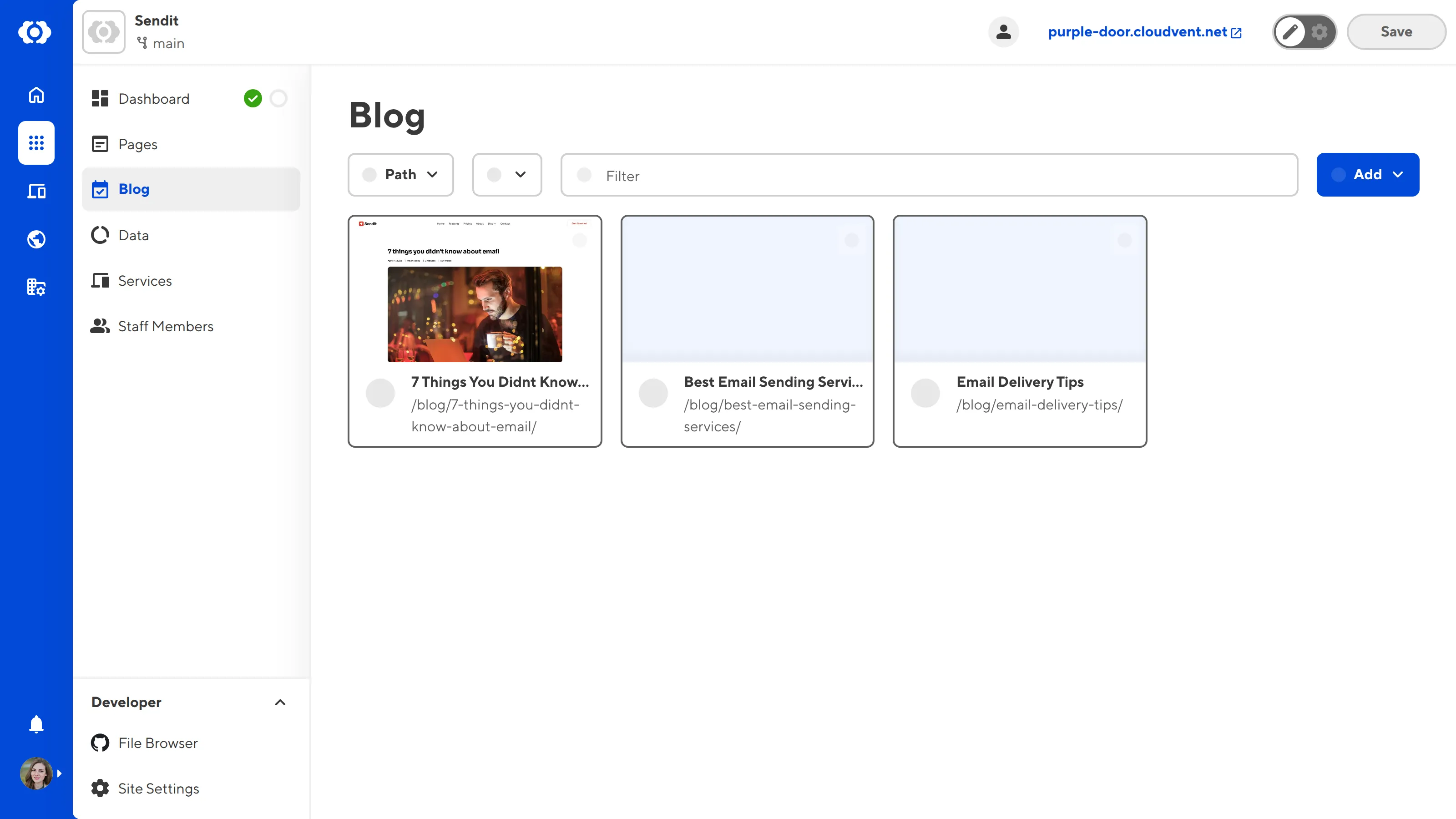Switch to the Pages section
Image resolution: width=1456 pixels, height=819 pixels.
point(137,144)
